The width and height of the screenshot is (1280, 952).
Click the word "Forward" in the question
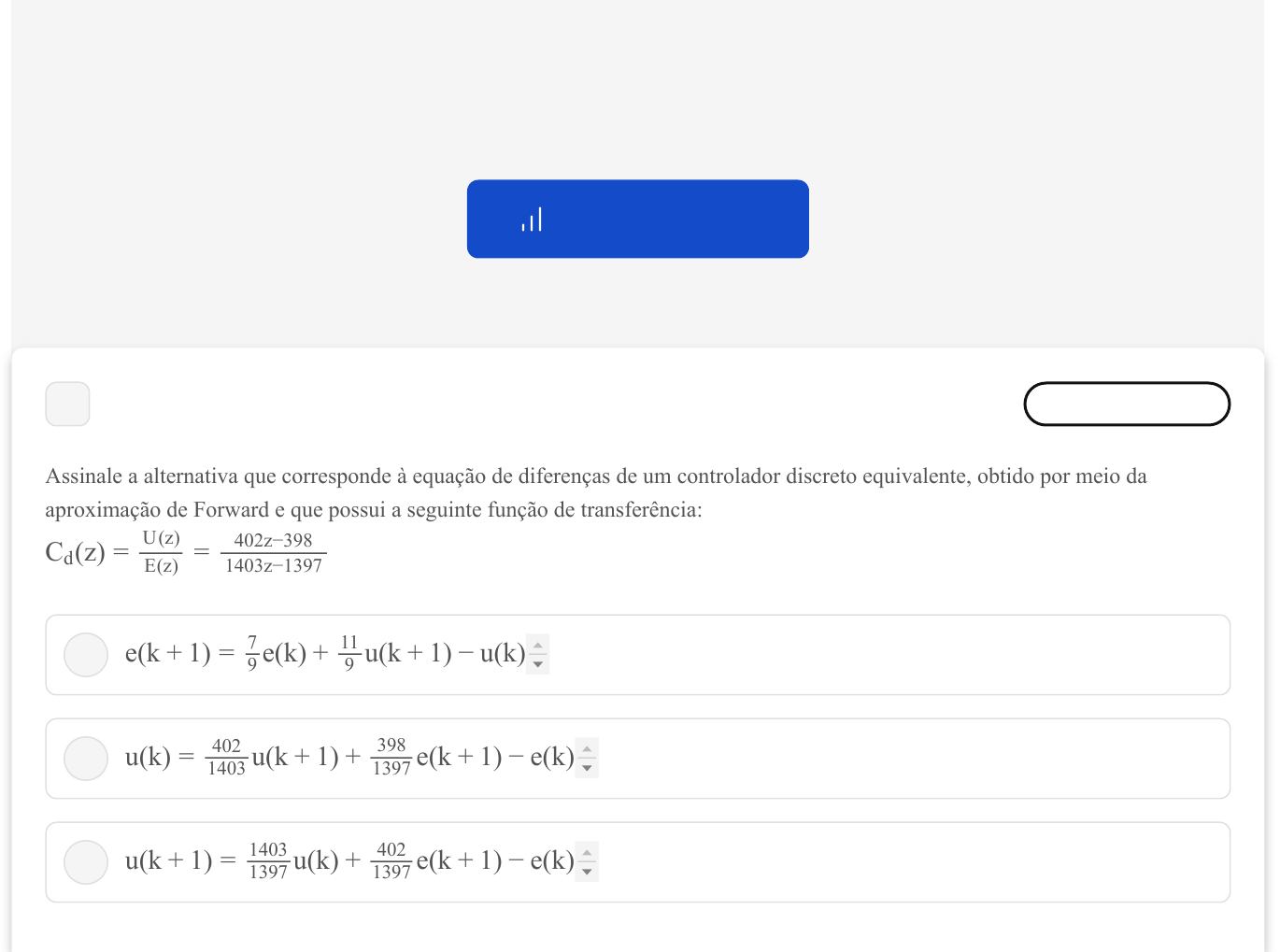pos(231,510)
